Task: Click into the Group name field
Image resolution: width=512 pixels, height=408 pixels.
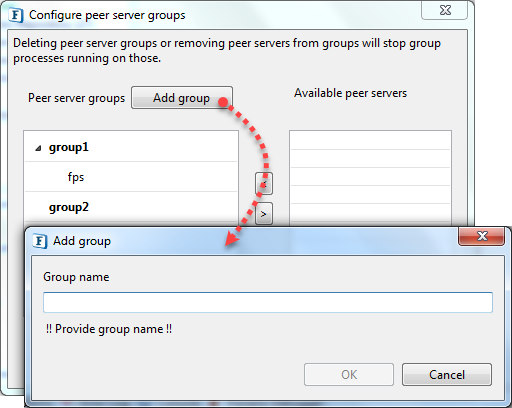Action: pos(268,302)
